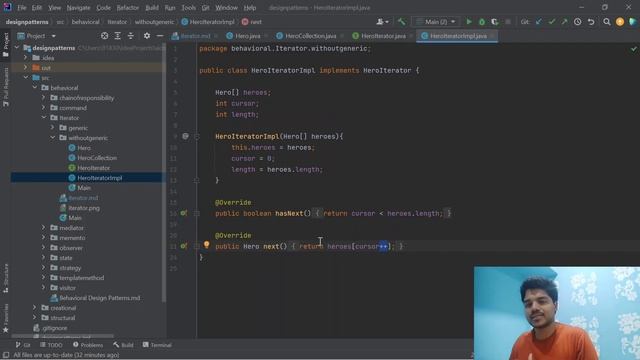
Task: Start debugging with the bug icon
Action: click(482, 22)
